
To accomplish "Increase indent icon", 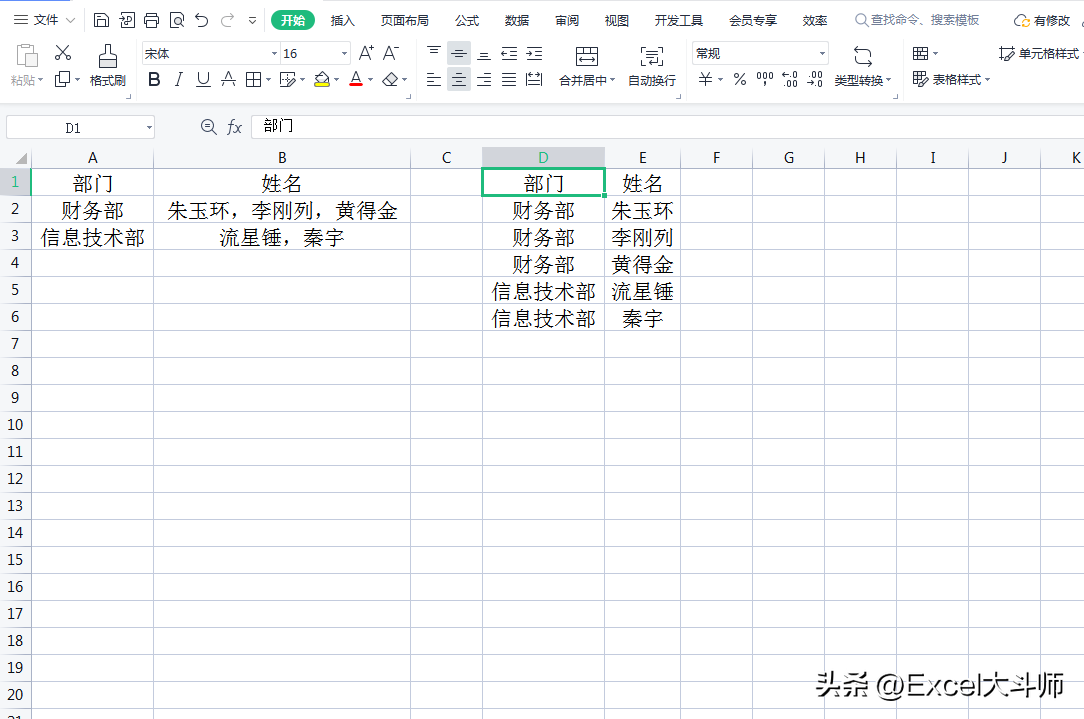I will click(534, 53).
